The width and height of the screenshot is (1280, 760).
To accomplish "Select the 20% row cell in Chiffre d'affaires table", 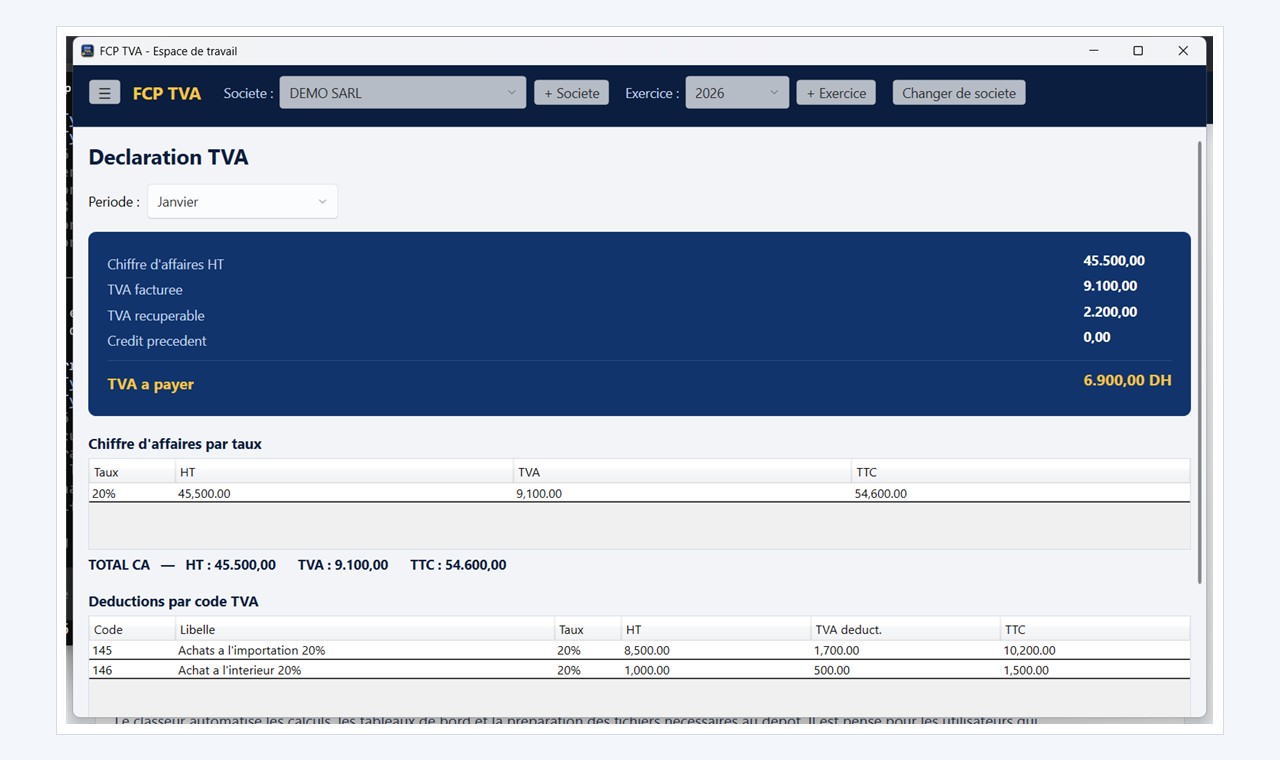I will (x=132, y=494).
